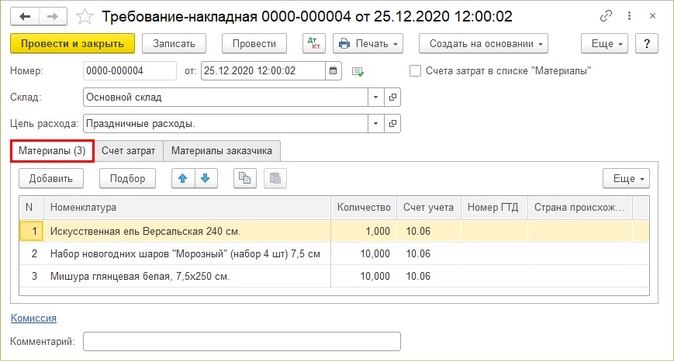Expand the Цель расхода dropdown list

tap(376, 124)
